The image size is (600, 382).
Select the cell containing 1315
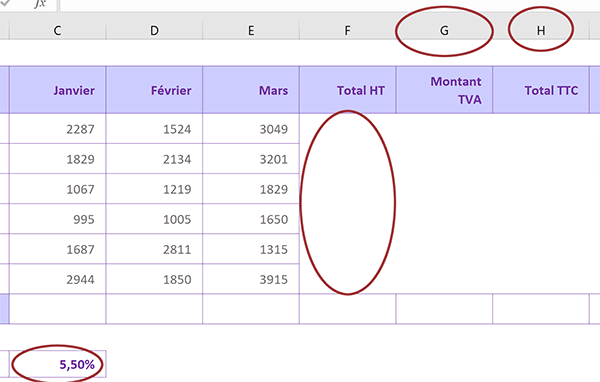point(251,249)
